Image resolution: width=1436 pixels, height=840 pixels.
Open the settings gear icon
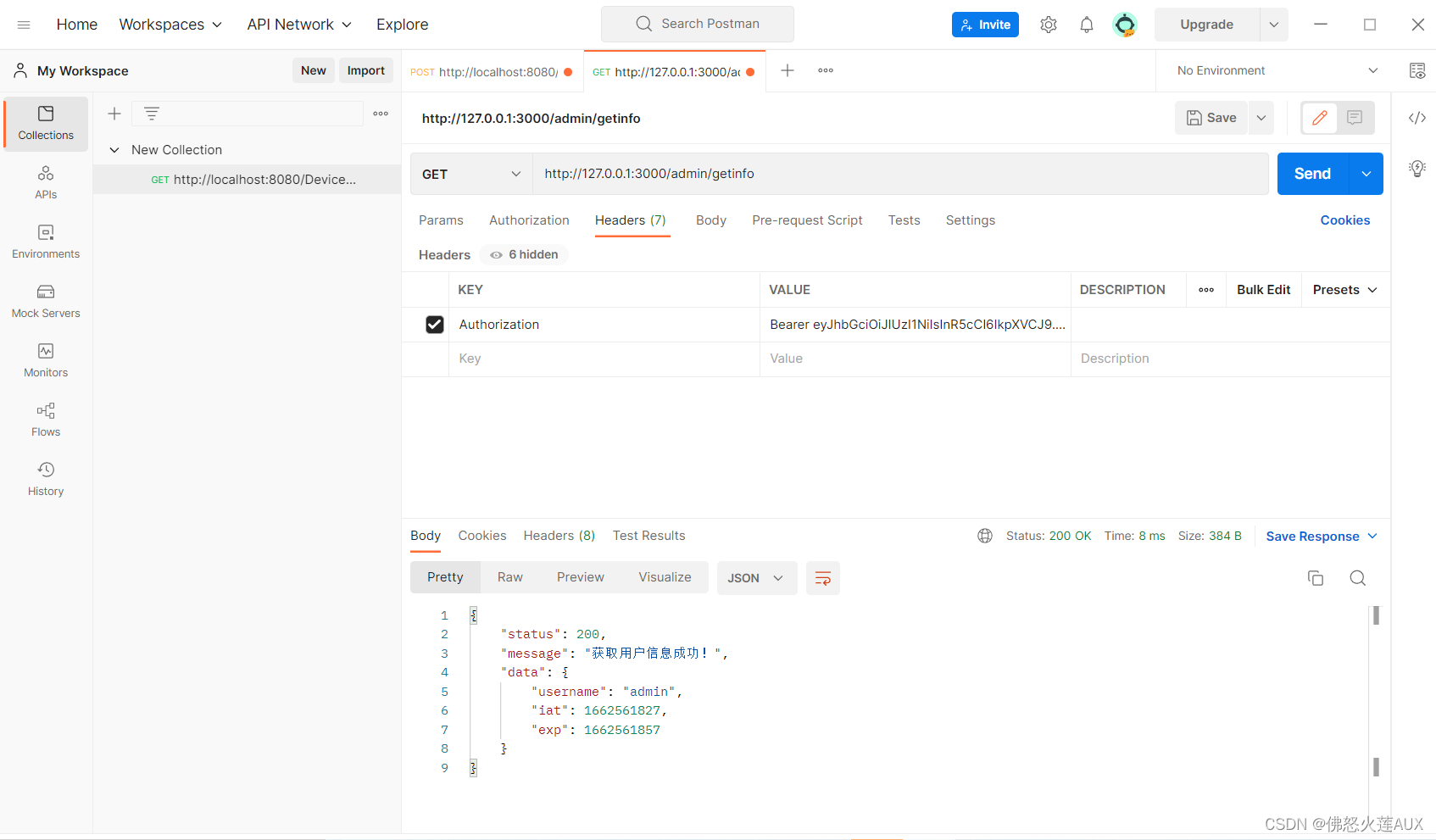point(1049,25)
